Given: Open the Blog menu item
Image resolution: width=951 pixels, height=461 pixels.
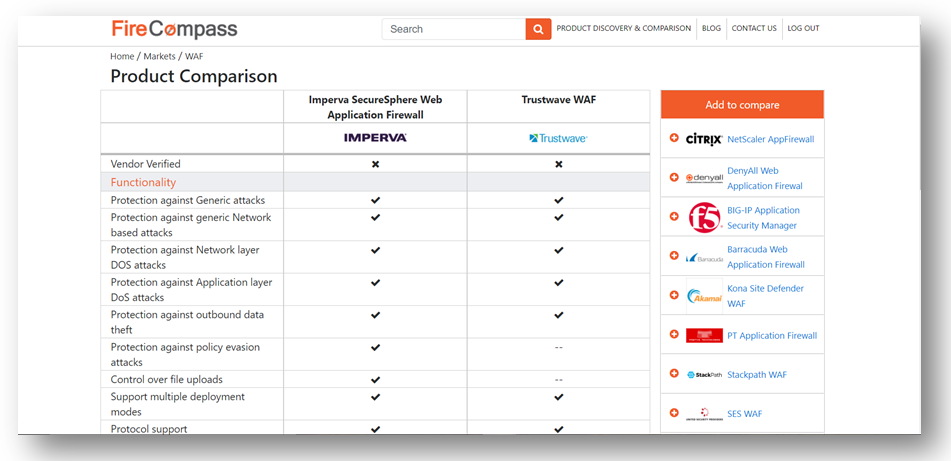Looking at the screenshot, I should coord(711,28).
